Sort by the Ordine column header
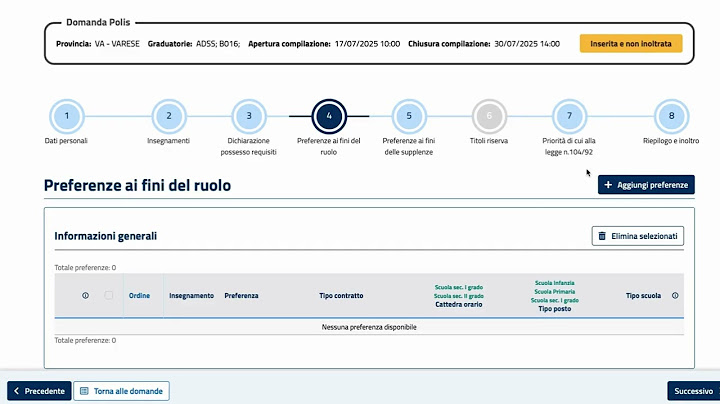720x404 pixels. tap(139, 296)
